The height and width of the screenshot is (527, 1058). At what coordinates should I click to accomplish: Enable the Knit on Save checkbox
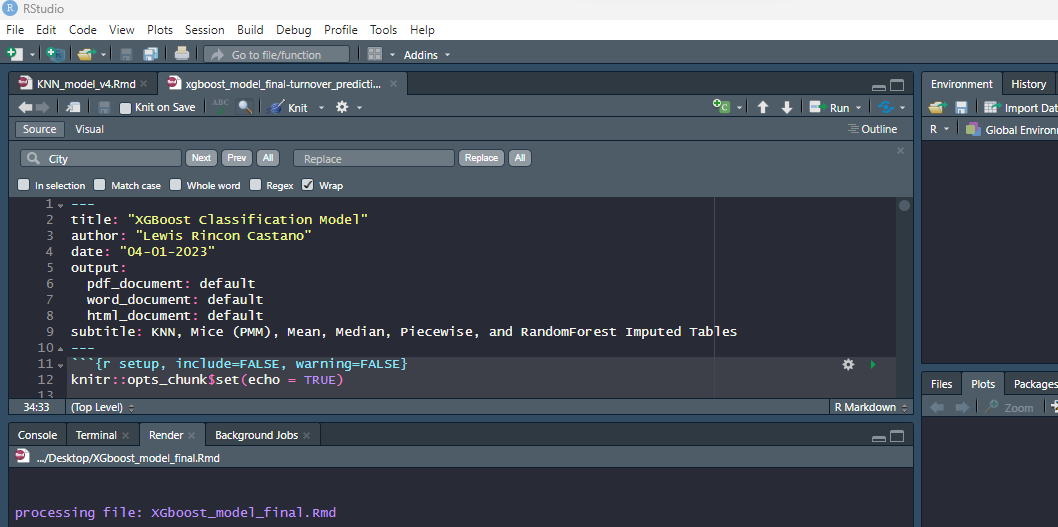[125, 108]
